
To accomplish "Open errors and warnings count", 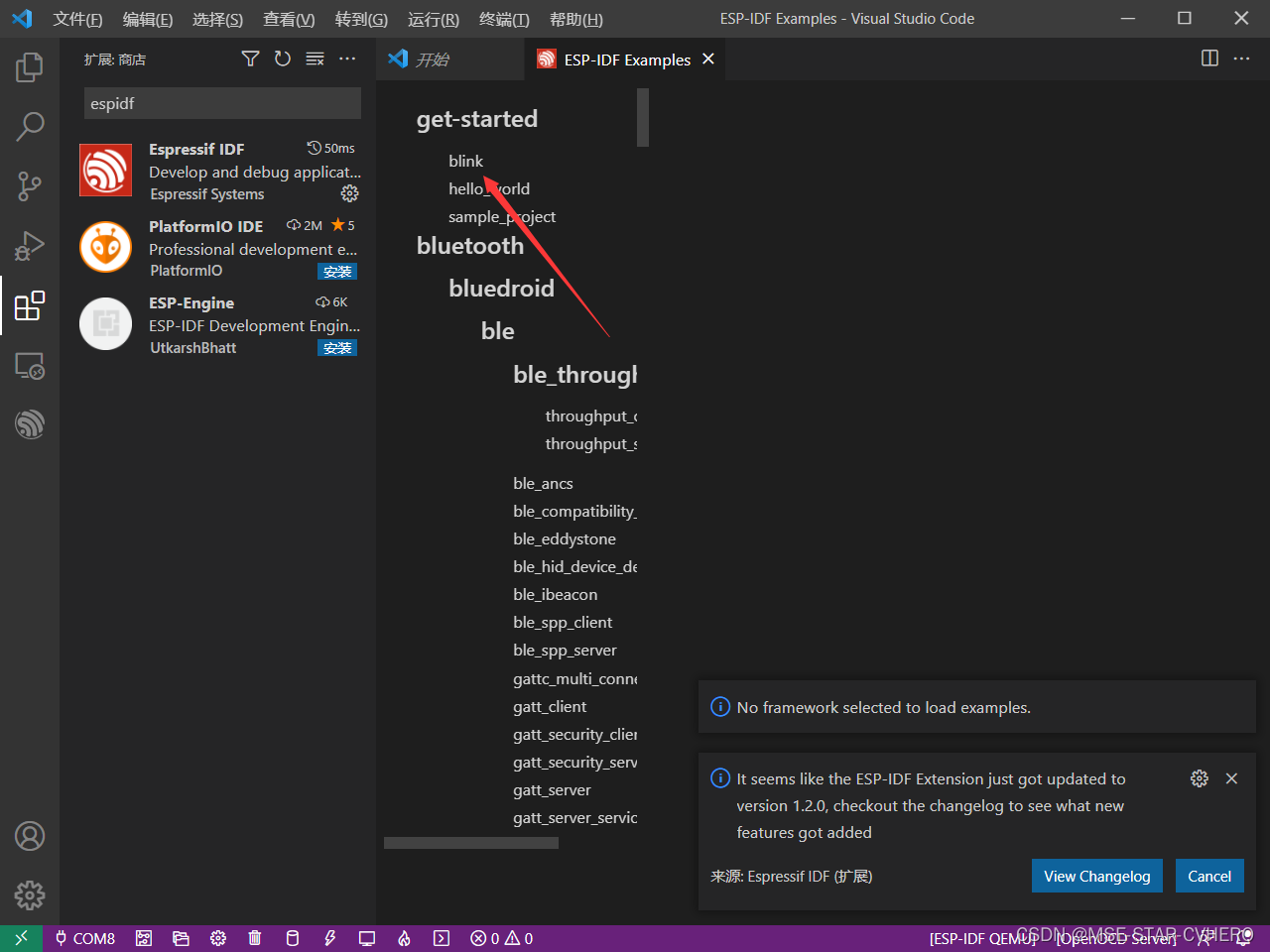I will [x=502, y=938].
